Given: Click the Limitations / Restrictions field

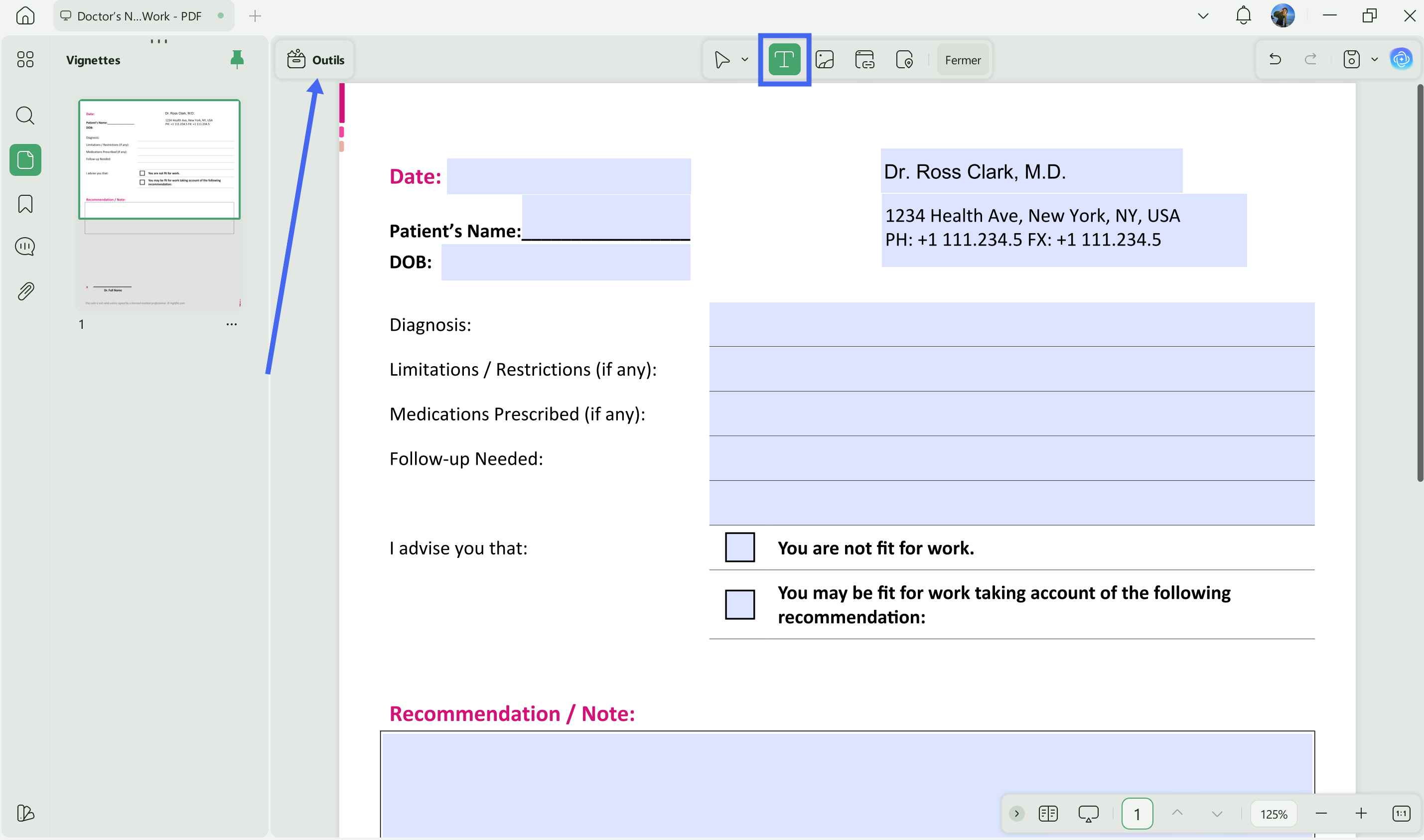Looking at the screenshot, I should pos(1011,369).
